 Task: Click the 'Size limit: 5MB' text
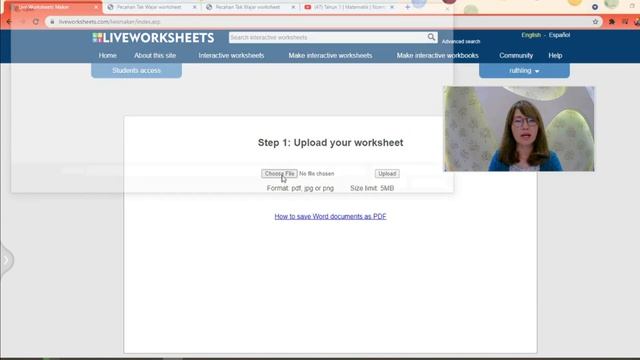[372, 188]
